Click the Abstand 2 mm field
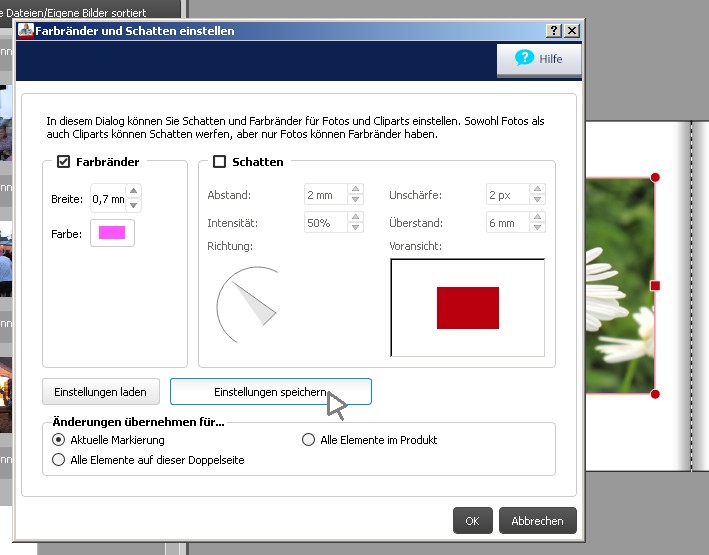This screenshot has width=709, height=555. click(326, 194)
